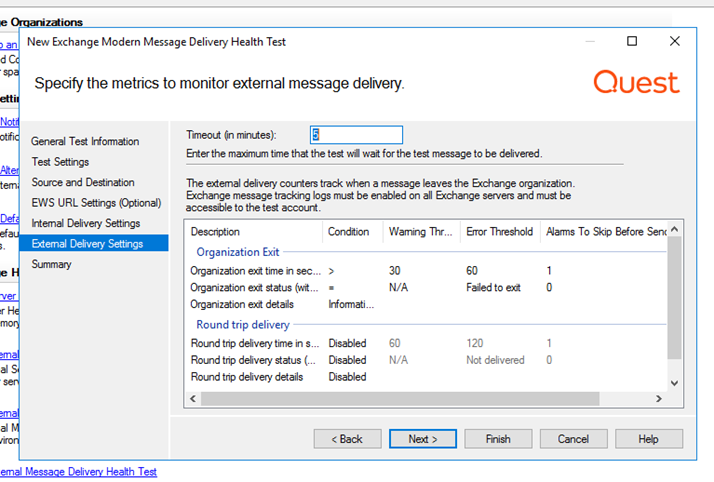Open EWS URL Settings (Optional) step
Viewport: 714px width, 482px height.
pos(96,203)
